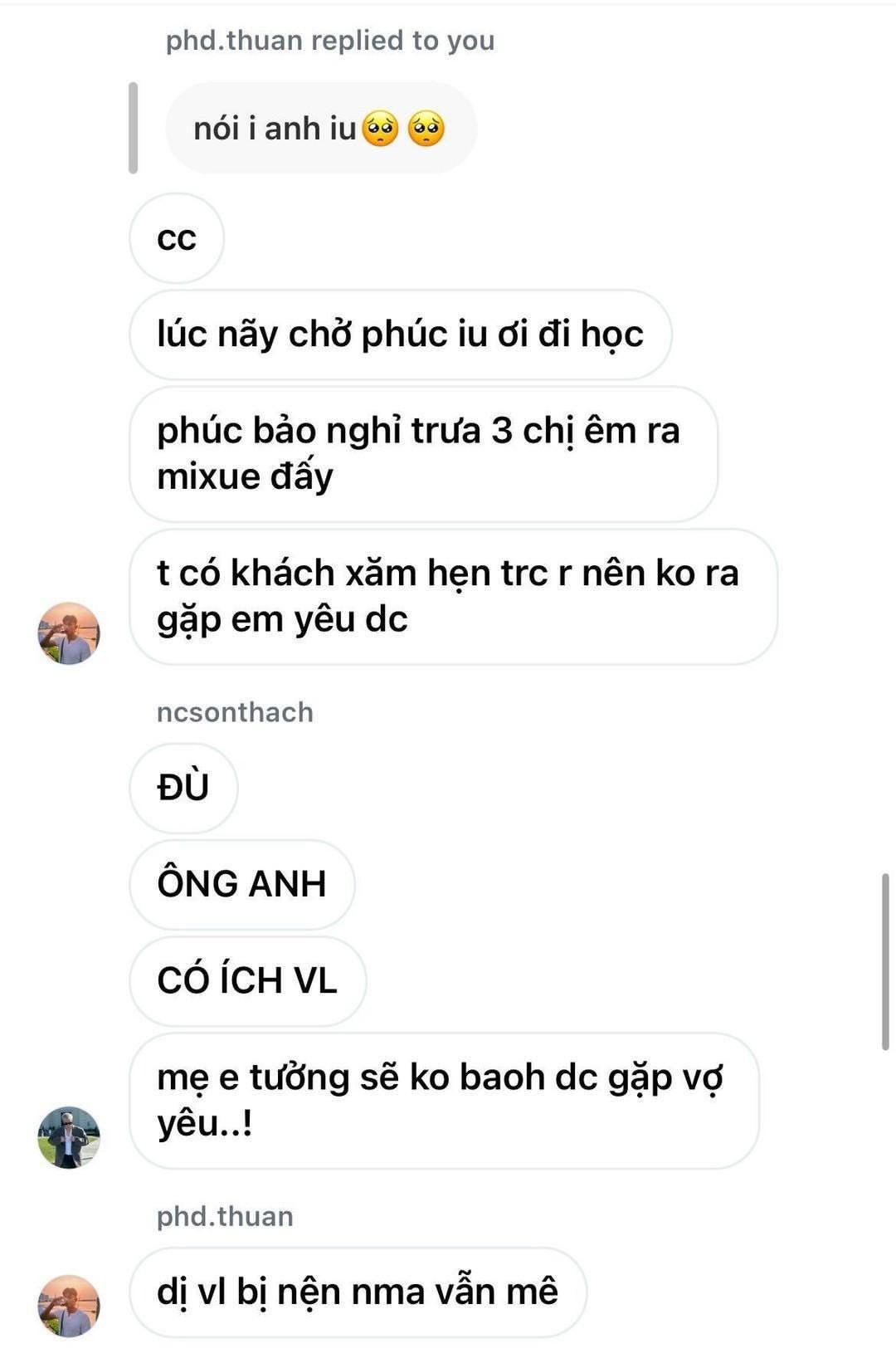Image resolution: width=896 pixels, height=1363 pixels.
Task: Select the 'ĐÙ' message bubble
Action: (x=183, y=788)
